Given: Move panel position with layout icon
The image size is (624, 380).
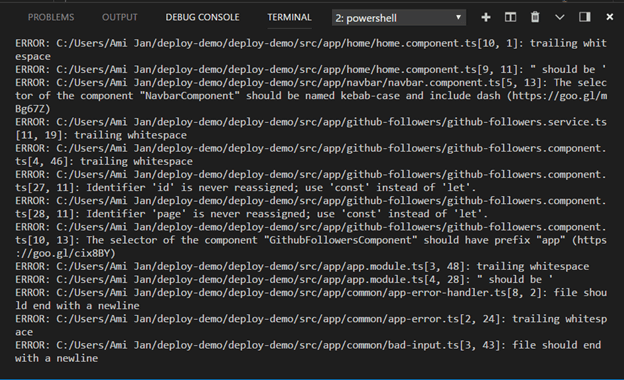Looking at the screenshot, I should coord(584,17).
